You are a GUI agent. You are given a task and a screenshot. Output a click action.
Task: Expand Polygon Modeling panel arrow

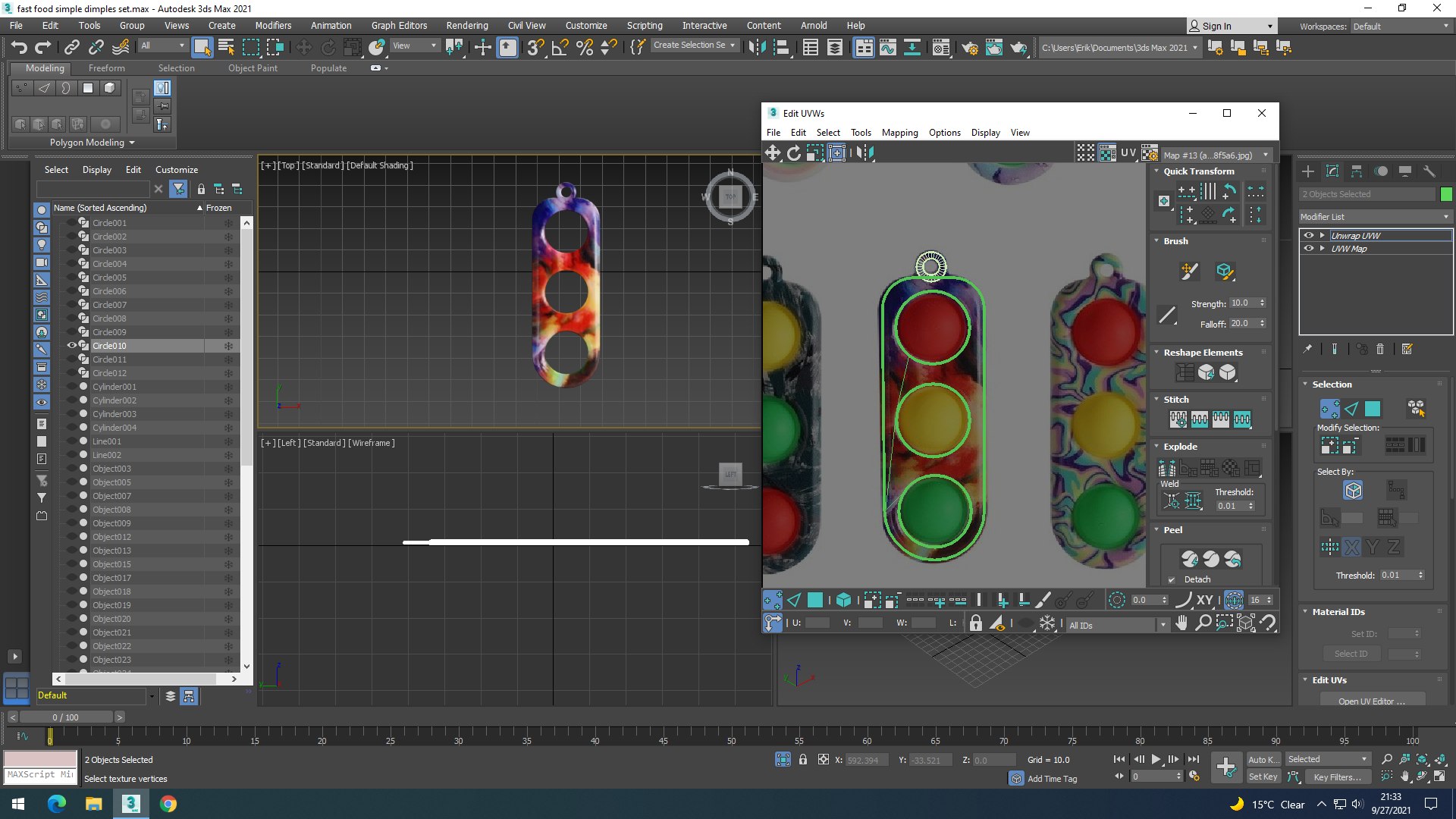(132, 143)
